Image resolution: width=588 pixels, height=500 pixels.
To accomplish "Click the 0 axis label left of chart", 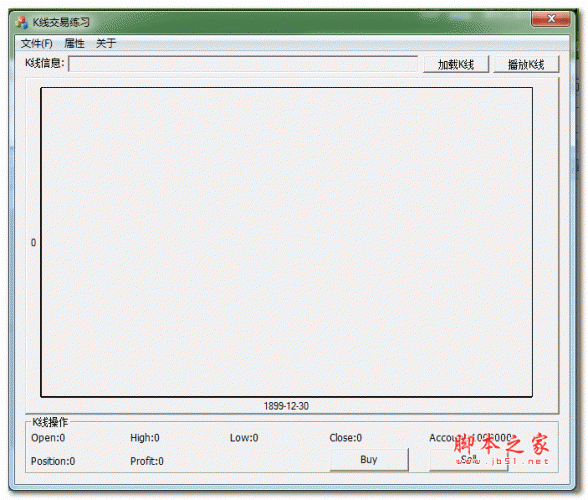I will click(x=33, y=243).
